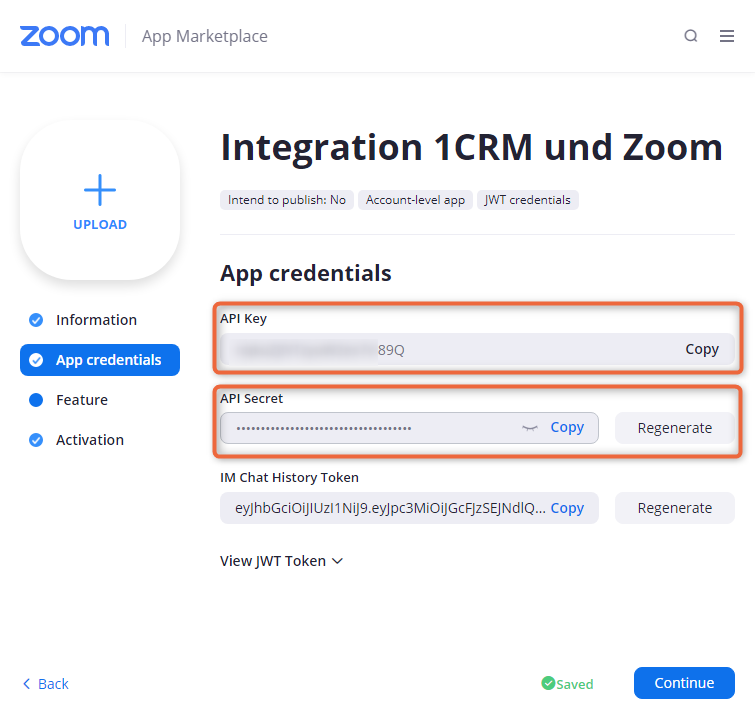Click the plus icon to upload image
Viewport: 755px width, 713px height.
(x=100, y=190)
